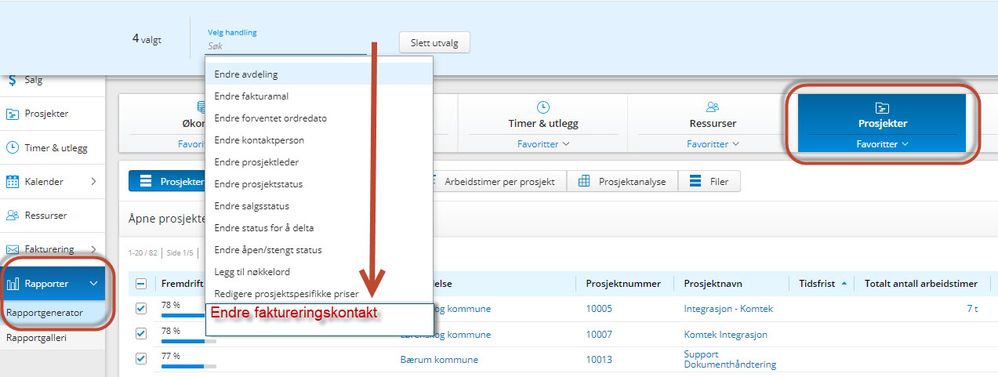Screen dimensions: 998x377
Task: Click the Timer & utlegg clock sidebar icon
Action: click(x=12, y=148)
